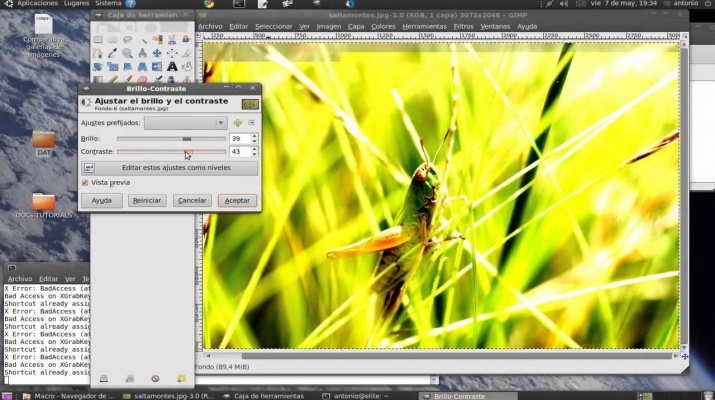Click the delete tool options icon
Screen dimensions: 715x400
click(155, 378)
